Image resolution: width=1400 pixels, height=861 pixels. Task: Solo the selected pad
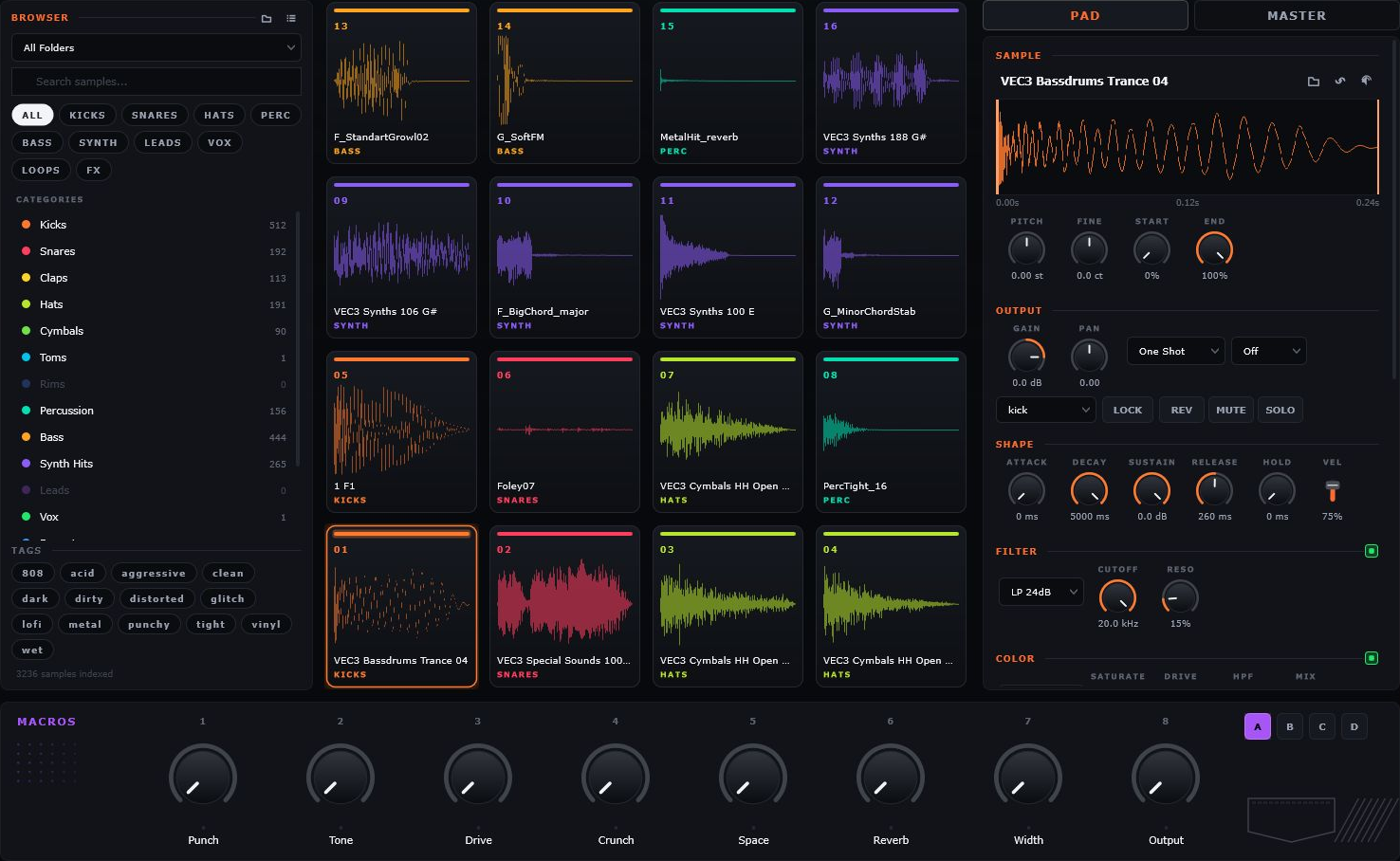(x=1280, y=410)
